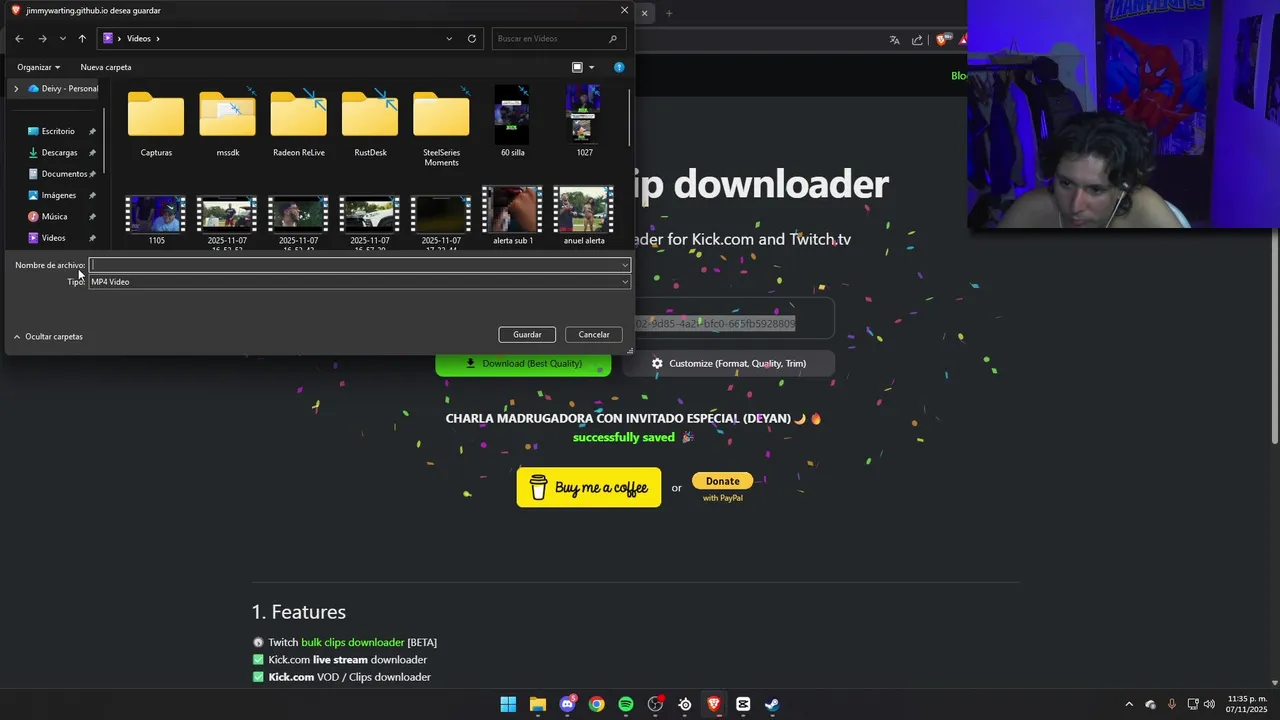Open Customize (Format, Quality, Trim) options
Screen dimensions: 1280x720
[728, 363]
